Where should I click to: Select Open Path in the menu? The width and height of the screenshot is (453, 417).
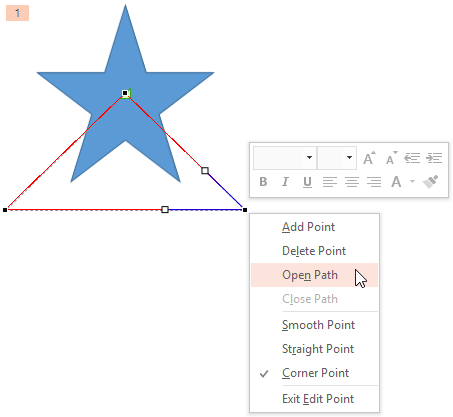pyautogui.click(x=314, y=275)
